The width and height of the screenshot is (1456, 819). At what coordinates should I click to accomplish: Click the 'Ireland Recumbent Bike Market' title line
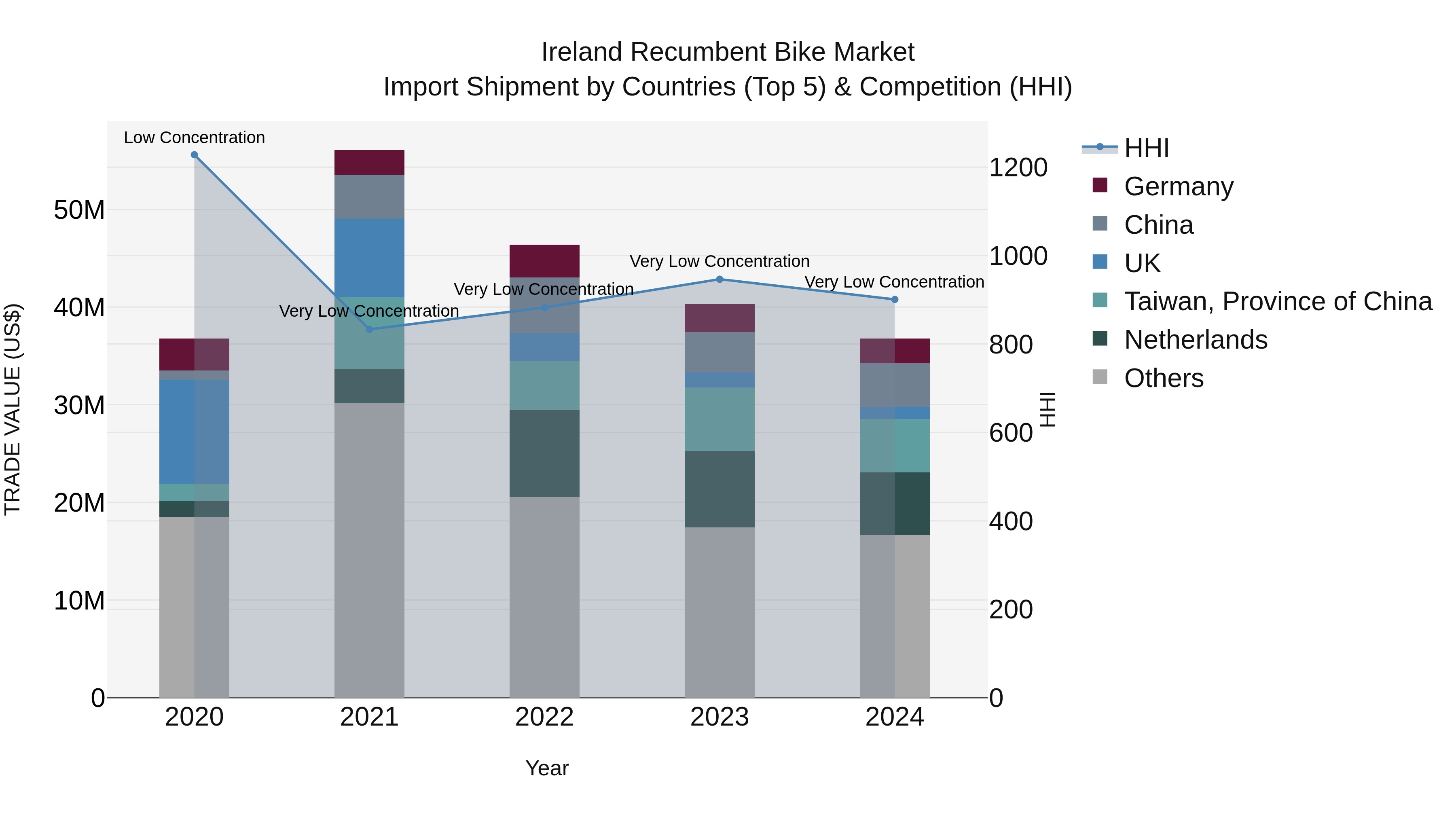click(728, 52)
